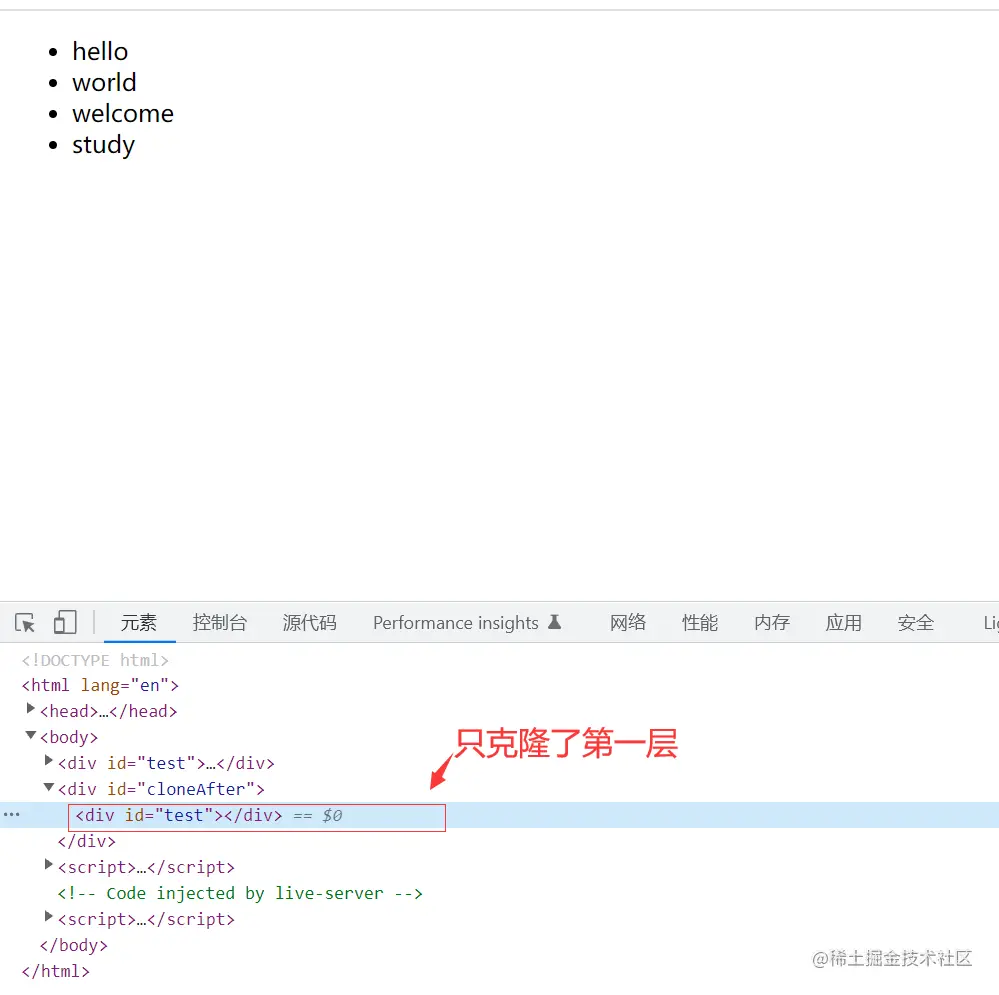Image resolution: width=999 pixels, height=995 pixels.
Task: Open the 网络 tab
Action: point(628,622)
